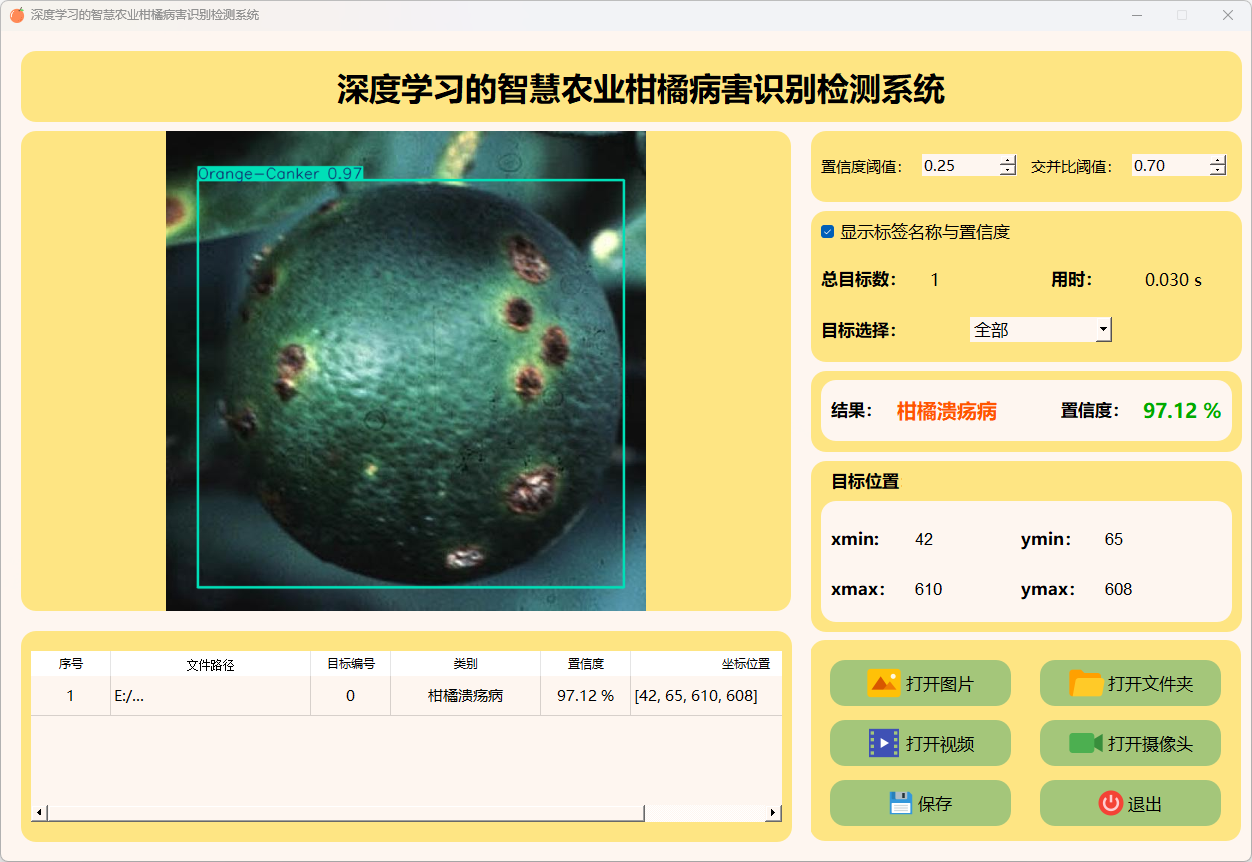Uncheck 显示标签名称与置信度 checkbox

click(828, 232)
